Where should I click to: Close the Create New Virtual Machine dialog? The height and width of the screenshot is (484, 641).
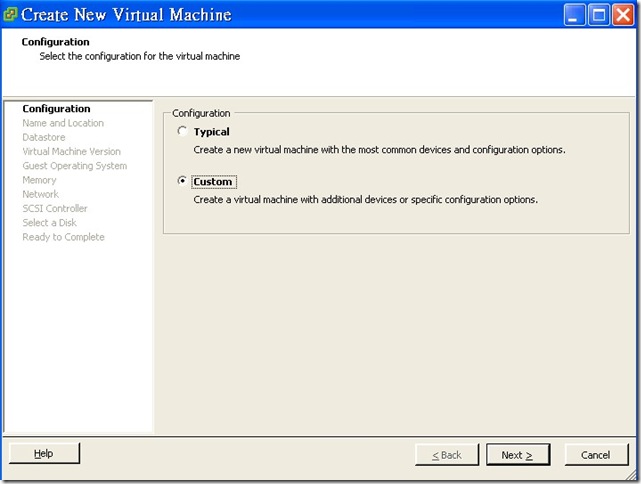(x=622, y=15)
